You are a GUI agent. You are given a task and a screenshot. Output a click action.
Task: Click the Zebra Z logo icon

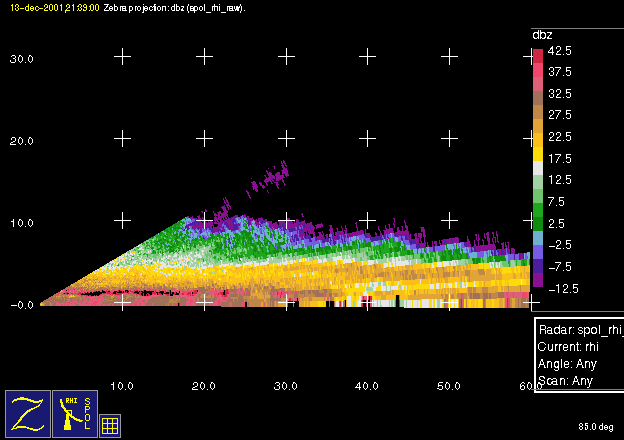pyautogui.click(x=28, y=413)
